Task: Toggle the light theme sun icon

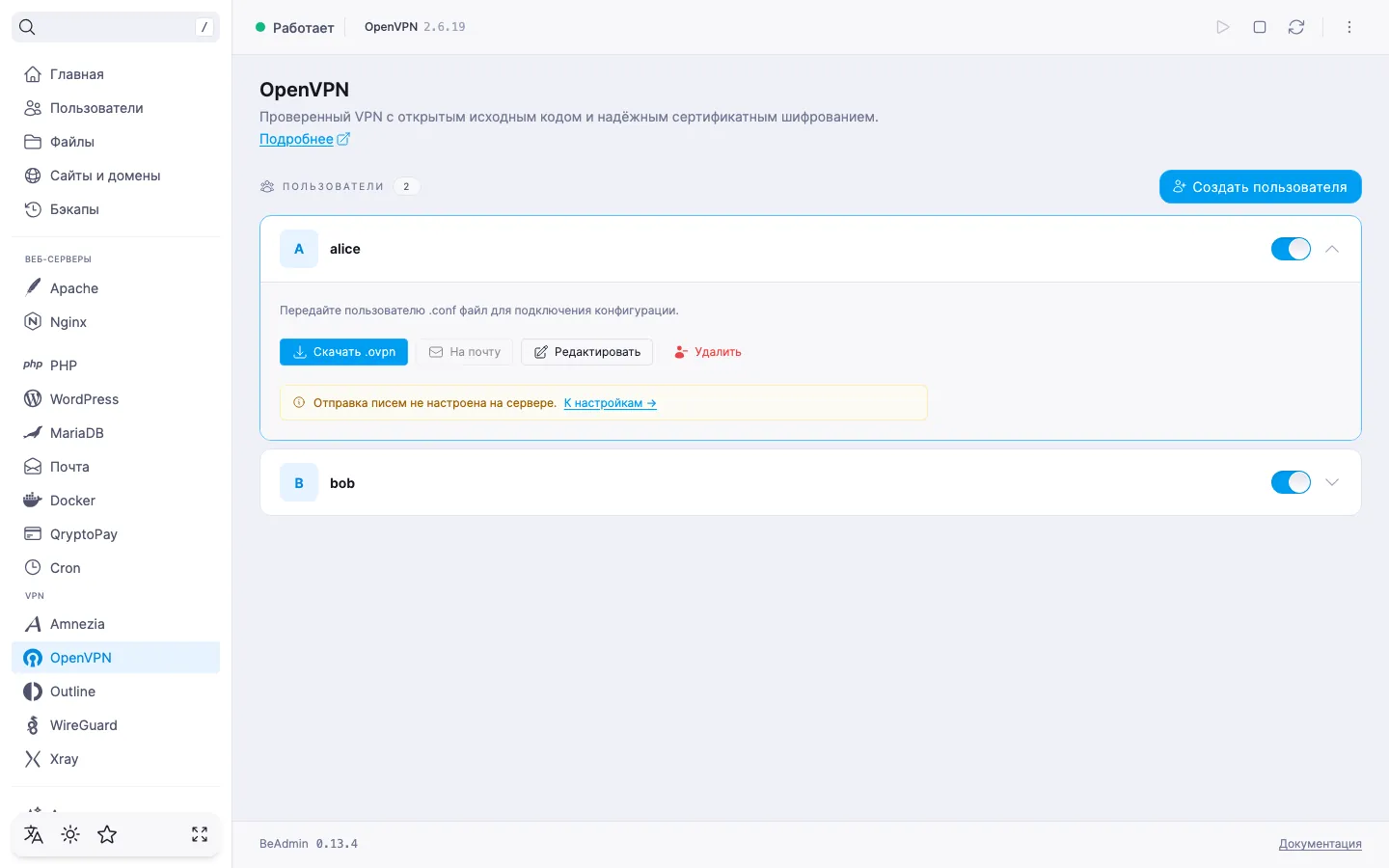Action: coord(70,834)
